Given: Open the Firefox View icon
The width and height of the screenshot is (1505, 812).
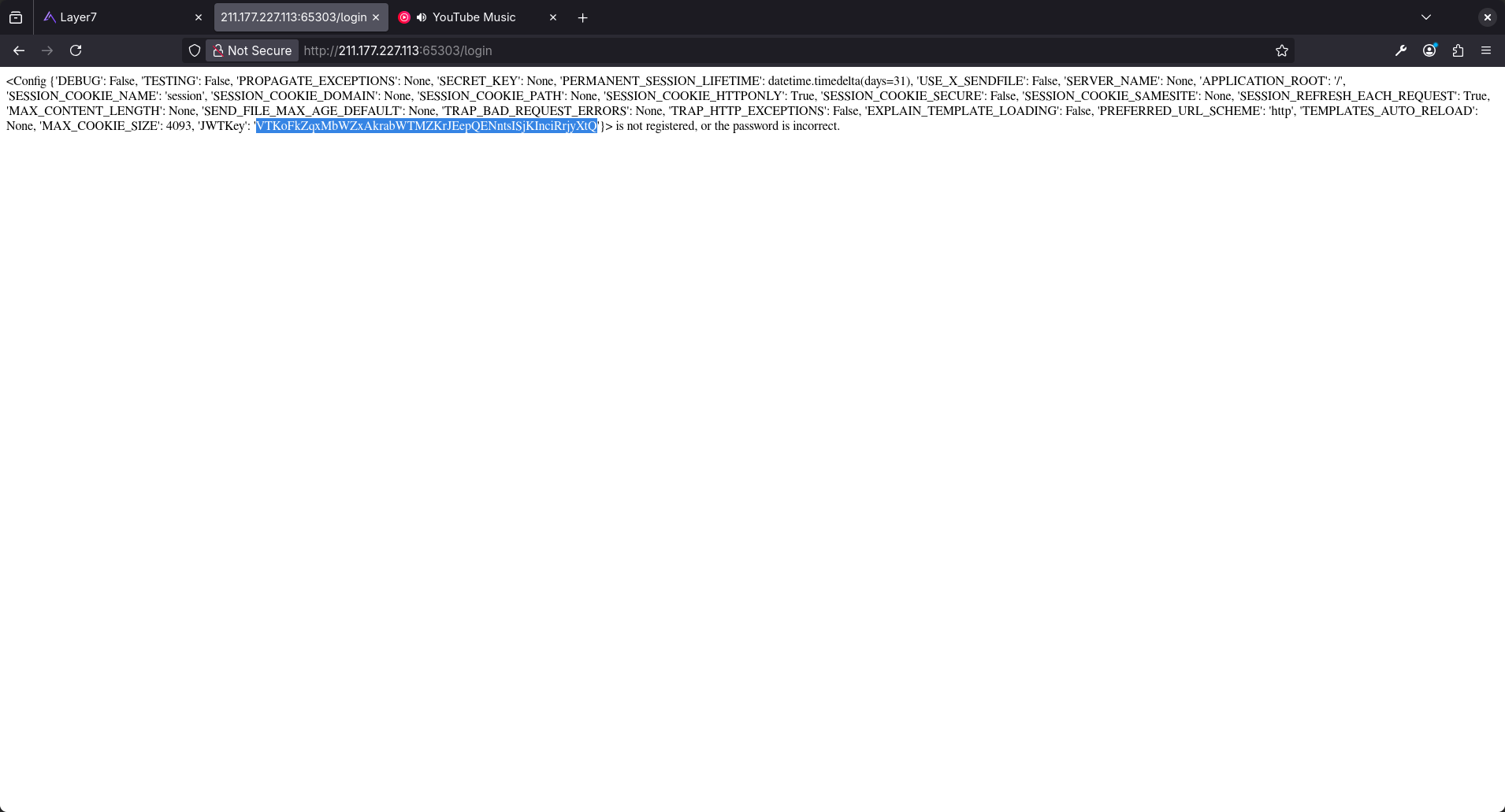Looking at the screenshot, I should point(16,17).
